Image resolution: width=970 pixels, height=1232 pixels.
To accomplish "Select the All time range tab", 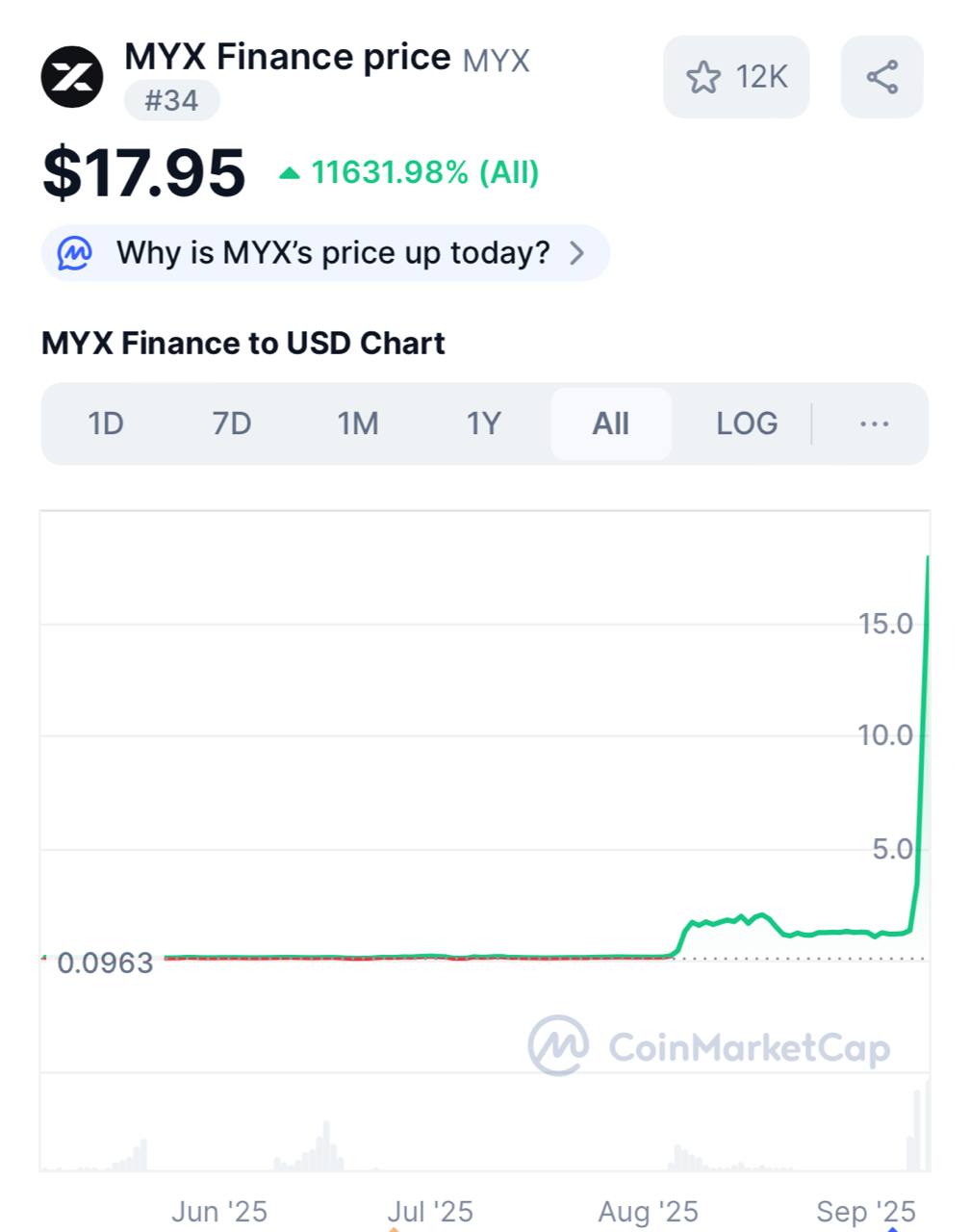I will [x=611, y=423].
